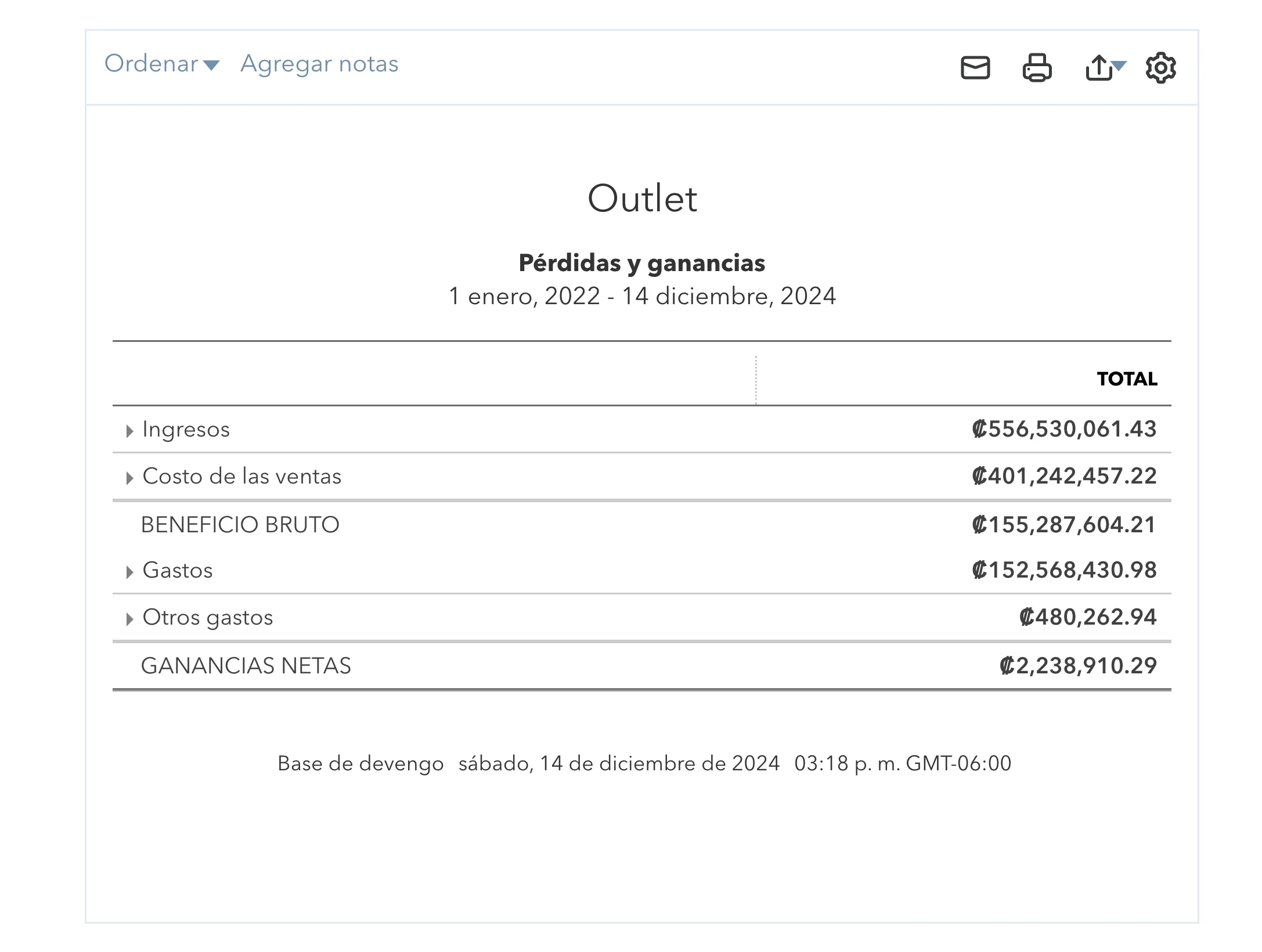
Task: Open report settings gear icon
Action: pos(1160,68)
